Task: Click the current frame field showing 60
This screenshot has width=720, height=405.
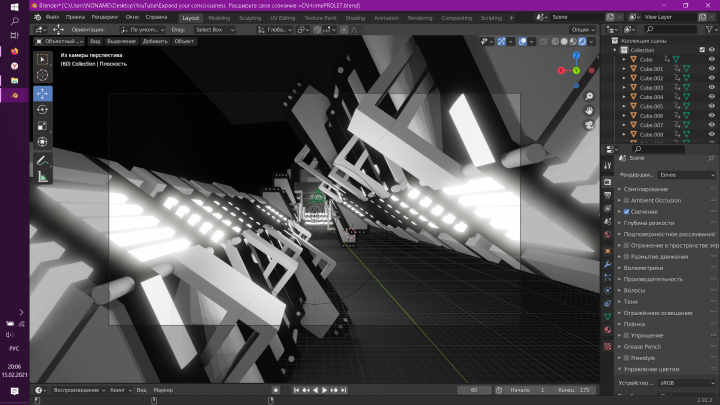Action: 474,390
